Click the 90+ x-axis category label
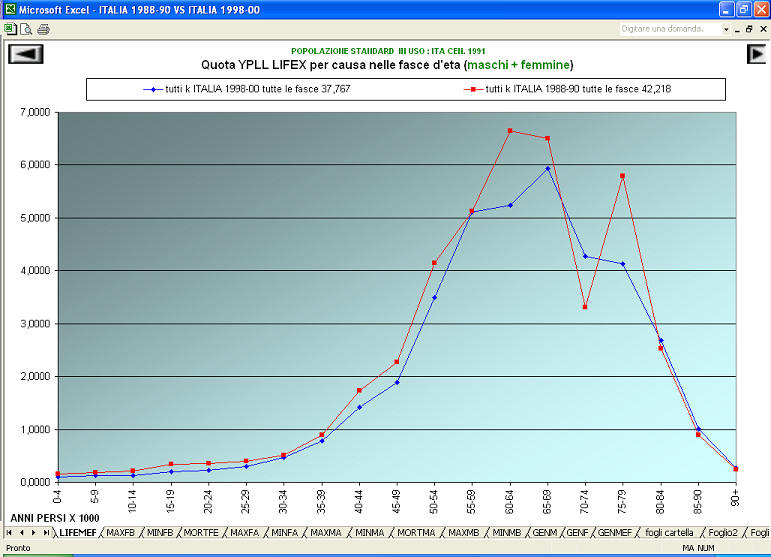771x557 pixels. [736, 498]
